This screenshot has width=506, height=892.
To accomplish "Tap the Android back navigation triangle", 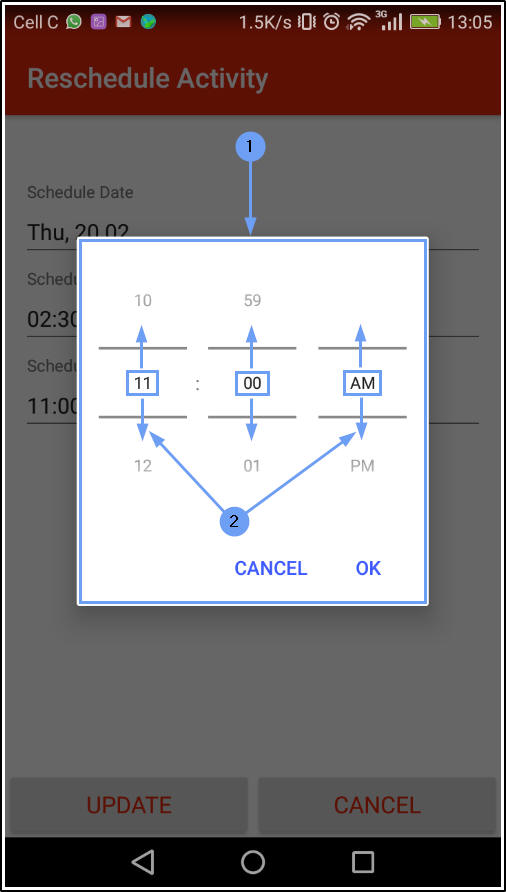I will coord(143,862).
